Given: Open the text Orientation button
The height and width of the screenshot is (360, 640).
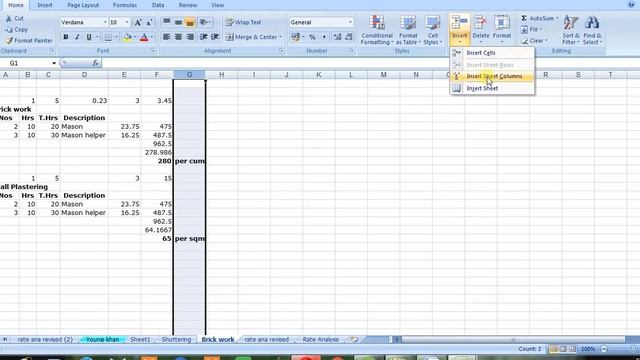Looking at the screenshot, I should coord(205,22).
